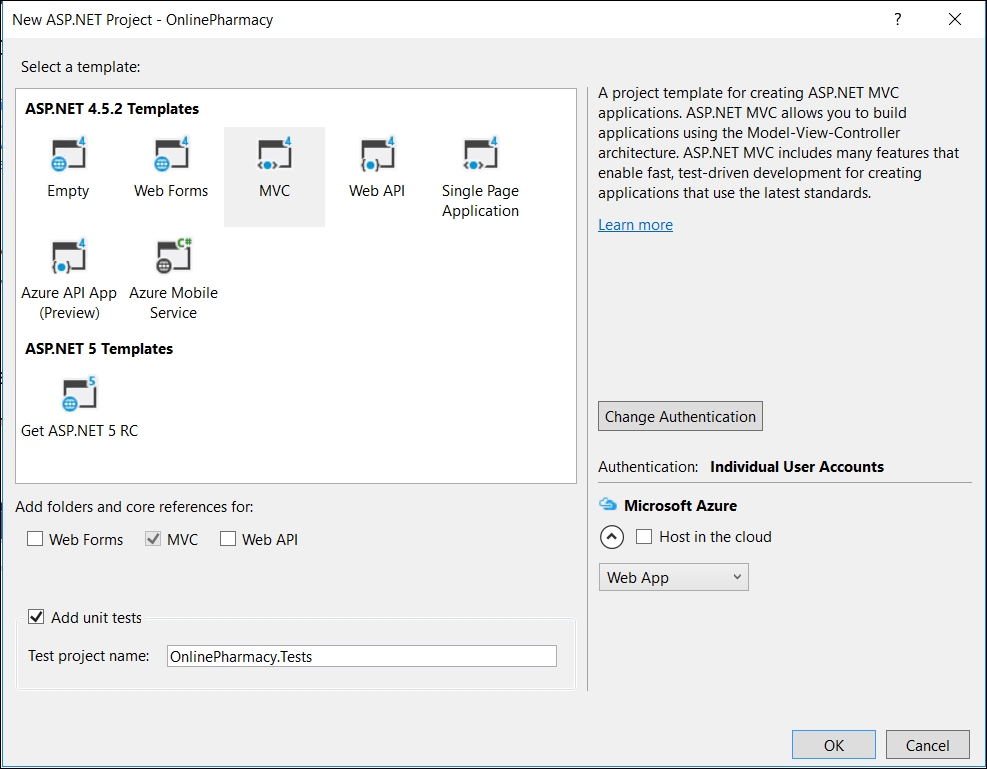Enable the Web API references checkbox
Viewport: 987px width, 769px height.
[x=228, y=539]
